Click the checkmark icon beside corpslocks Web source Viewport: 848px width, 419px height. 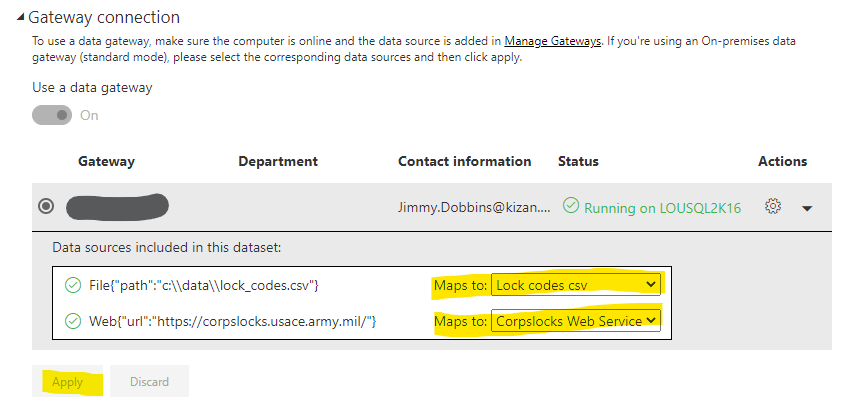coord(72,321)
